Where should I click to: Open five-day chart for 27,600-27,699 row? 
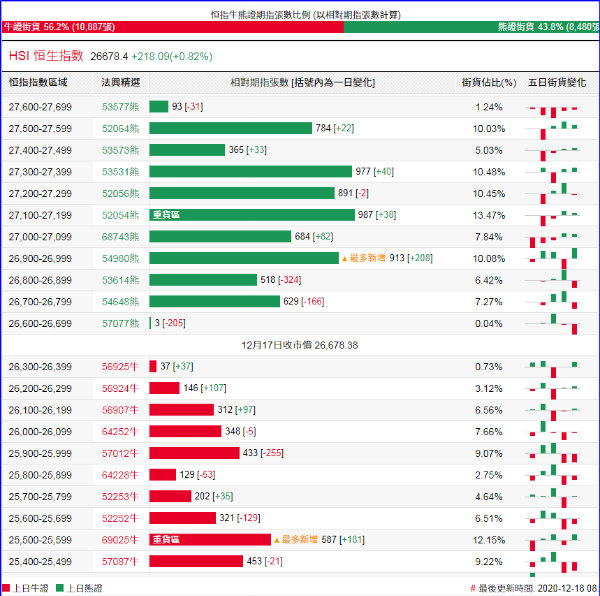point(553,110)
